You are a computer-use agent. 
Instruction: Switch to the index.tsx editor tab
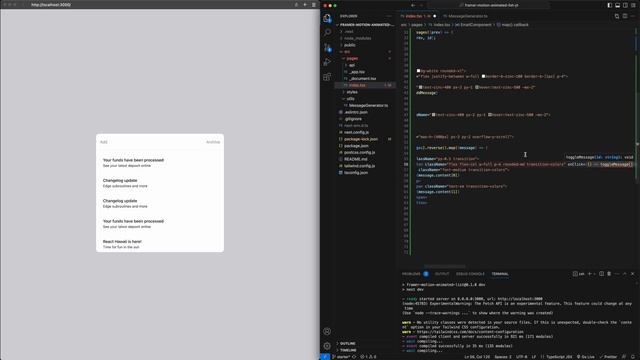(418, 16)
